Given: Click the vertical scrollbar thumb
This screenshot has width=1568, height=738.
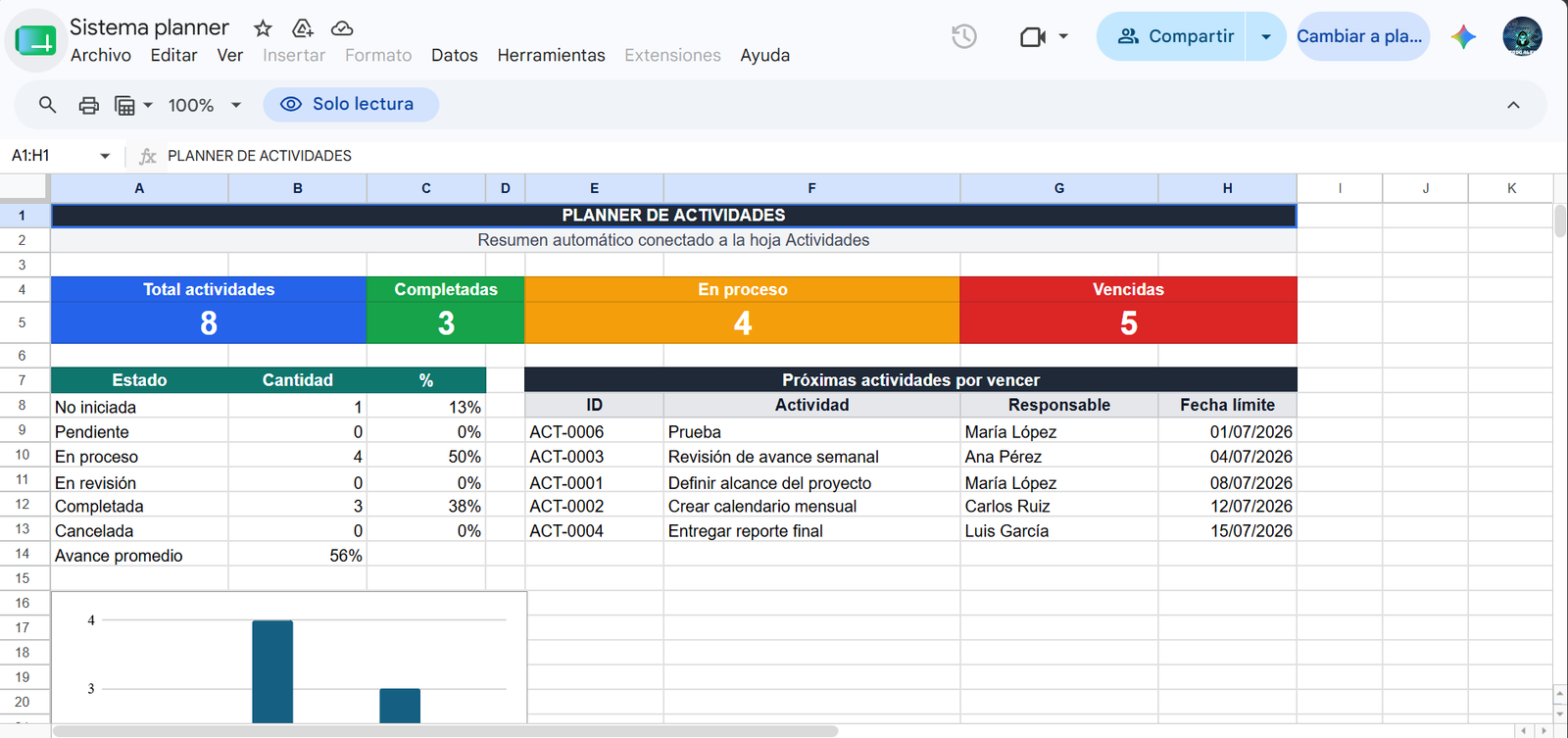Looking at the screenshot, I should coord(1559,221).
